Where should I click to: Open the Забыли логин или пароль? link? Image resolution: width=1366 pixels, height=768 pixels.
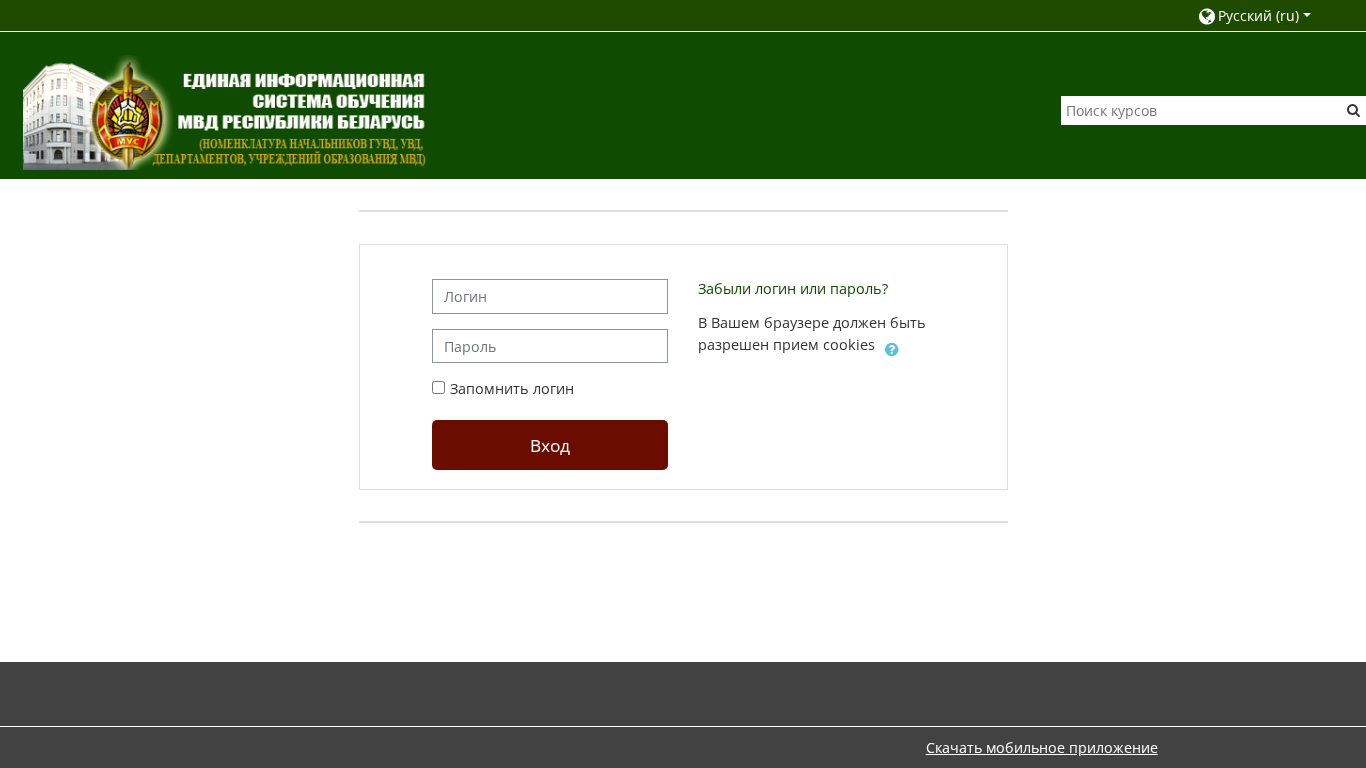coord(793,289)
